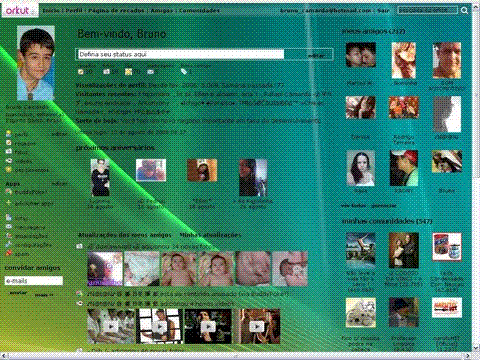Click the plus icon to add apps
Viewport: 480px width, 360px height.
click(9, 203)
